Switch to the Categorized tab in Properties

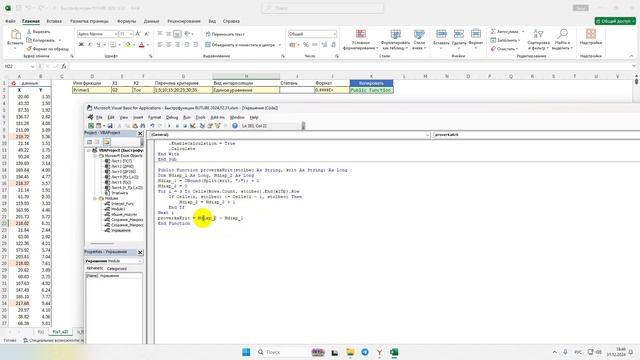[116, 269]
